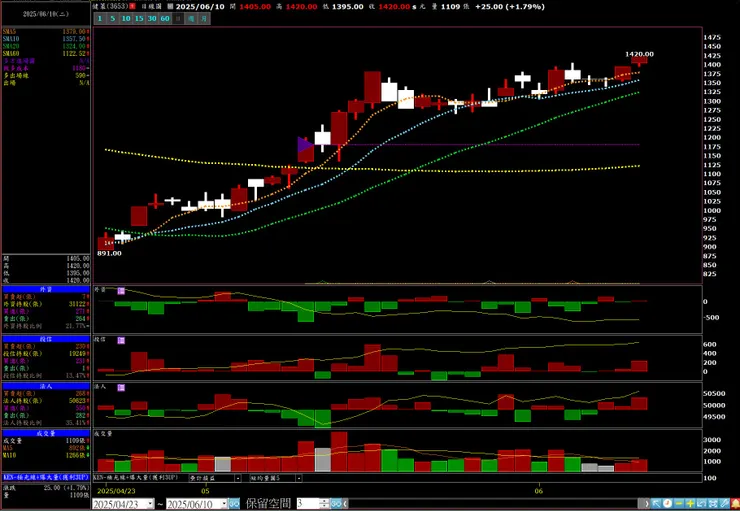Zoom out with the yellow minus icon

click(x=679, y=503)
